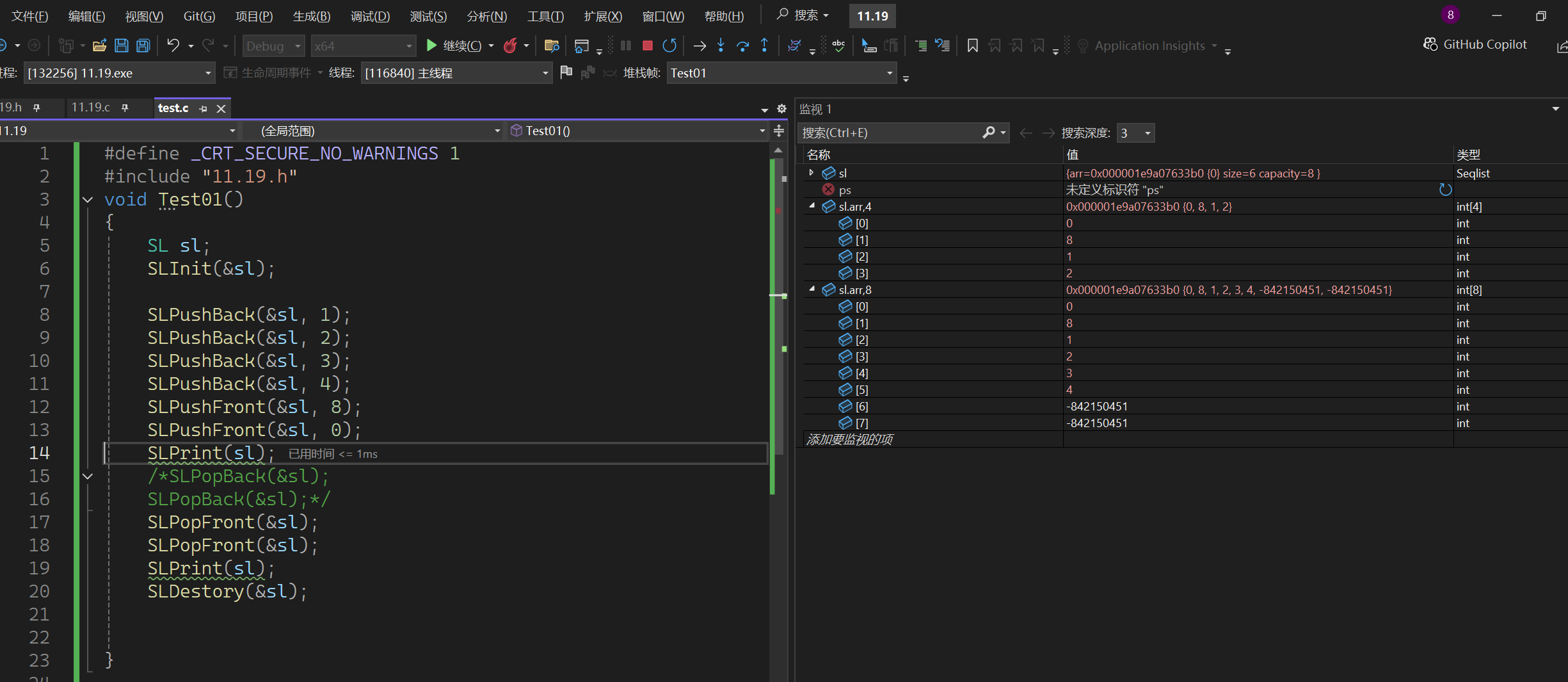Open the Debug configuration dropdown
The height and width of the screenshot is (682, 1568).
[x=273, y=46]
